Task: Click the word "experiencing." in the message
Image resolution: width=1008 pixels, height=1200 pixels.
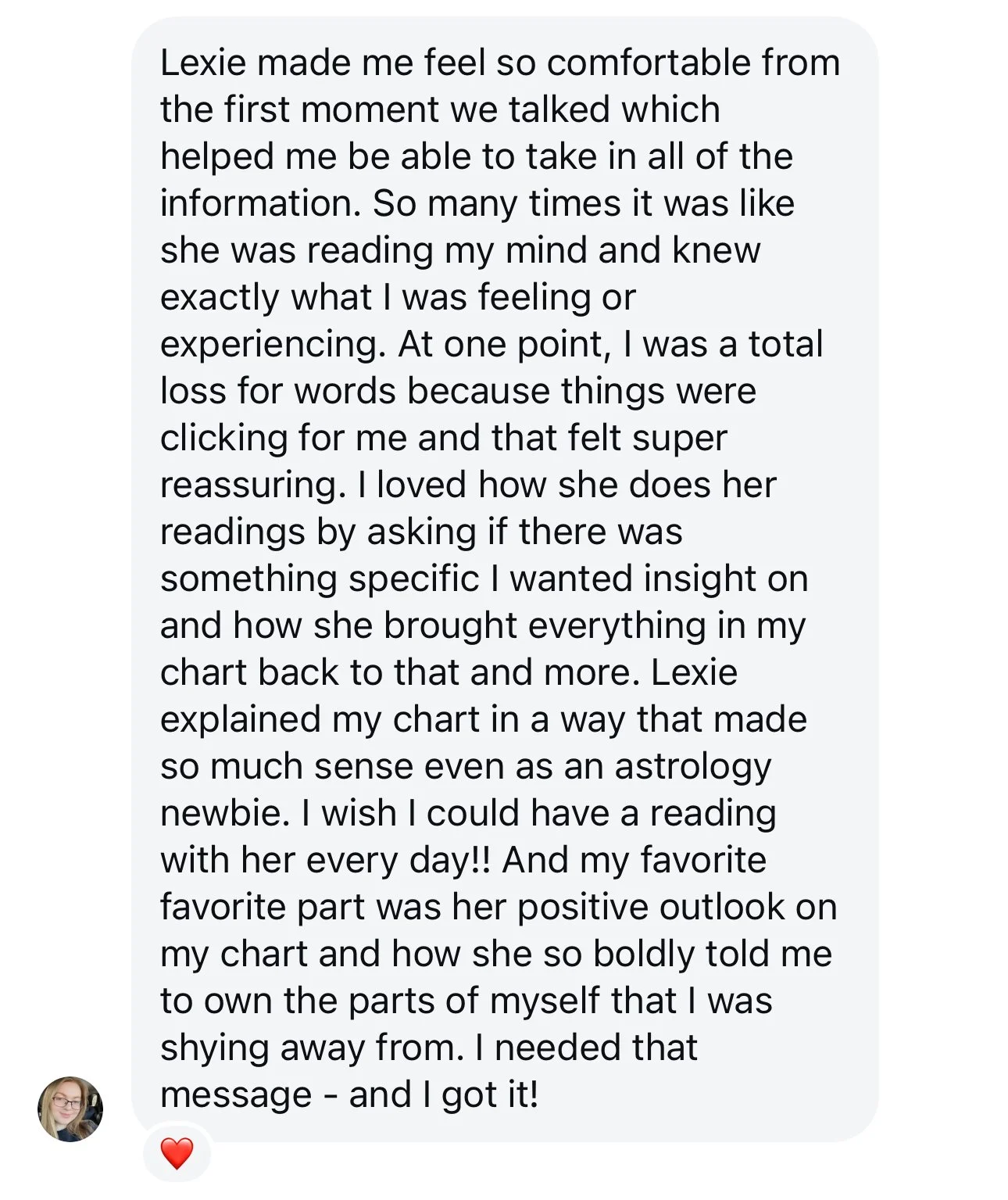Action: click(273, 345)
